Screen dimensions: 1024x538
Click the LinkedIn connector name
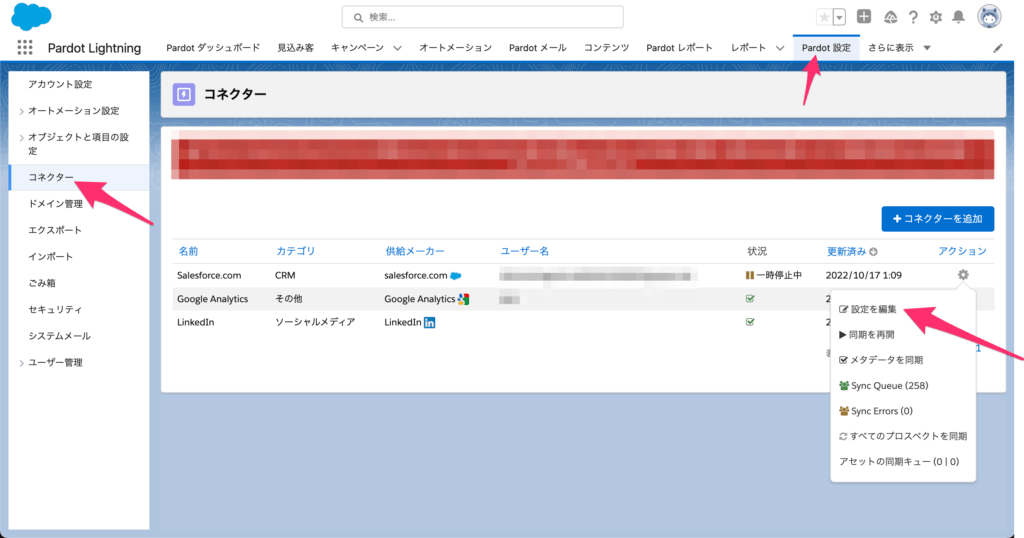click(195, 323)
